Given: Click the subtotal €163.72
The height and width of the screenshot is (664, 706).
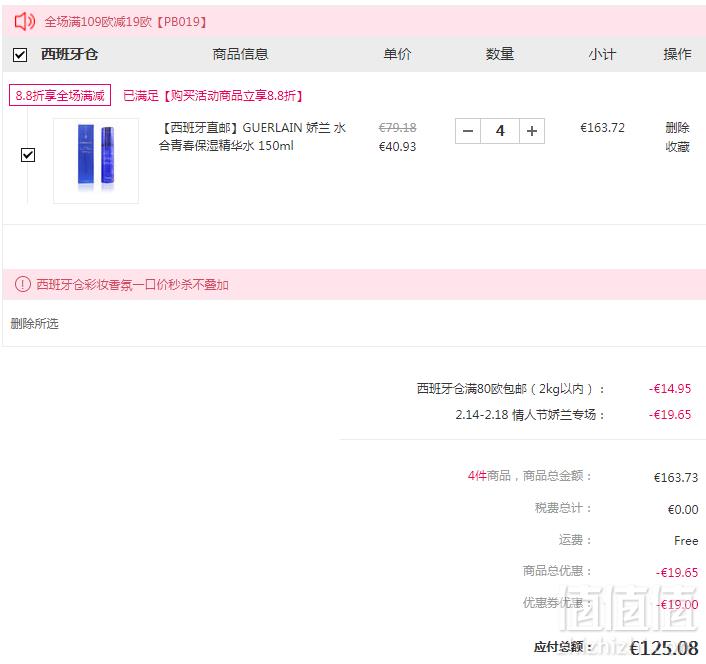Looking at the screenshot, I should (602, 128).
